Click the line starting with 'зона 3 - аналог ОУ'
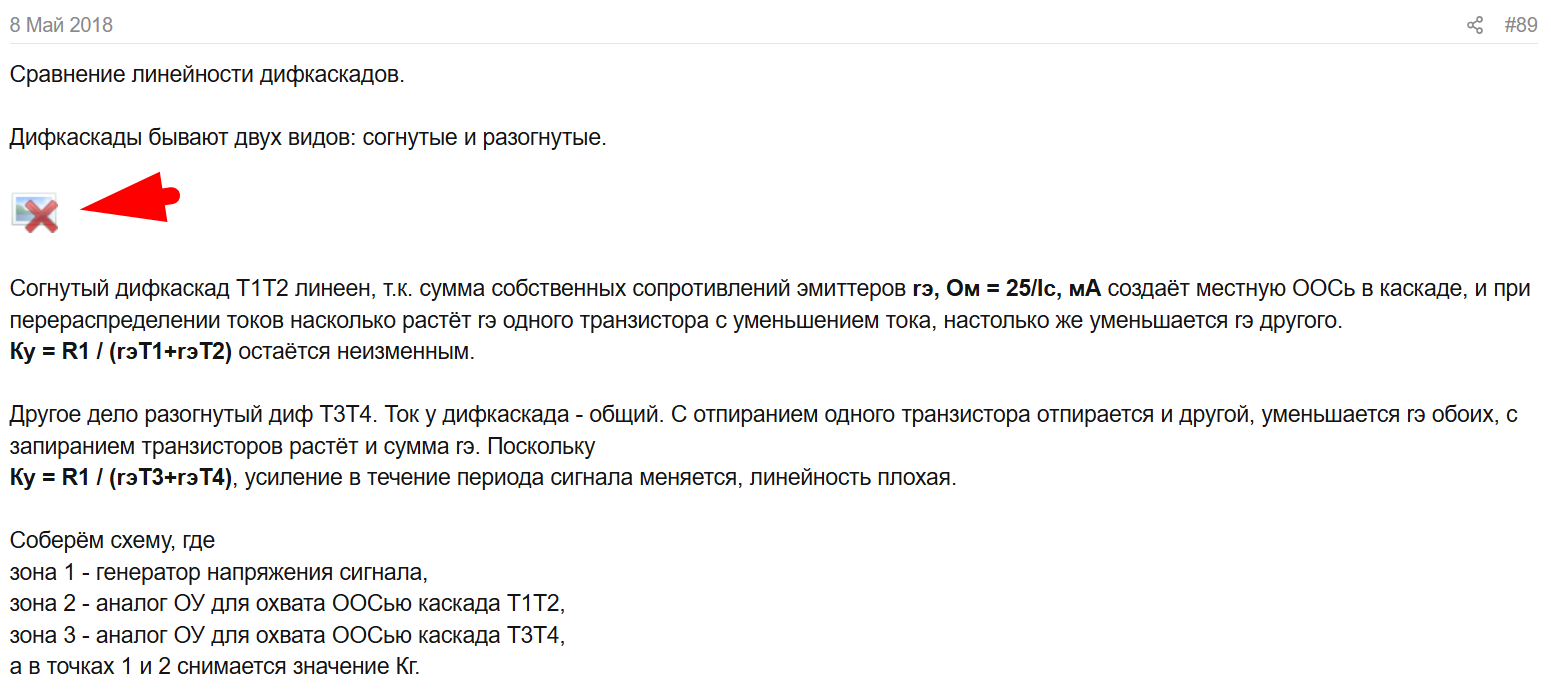Screen dimensions: 1551x692 (287, 635)
